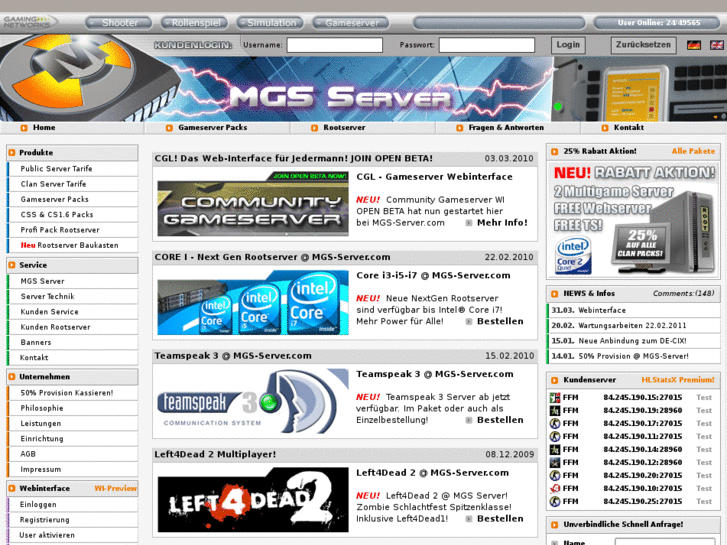Click game icon beside 84.245.190.10:27015
The image size is (727, 545).
point(555,488)
